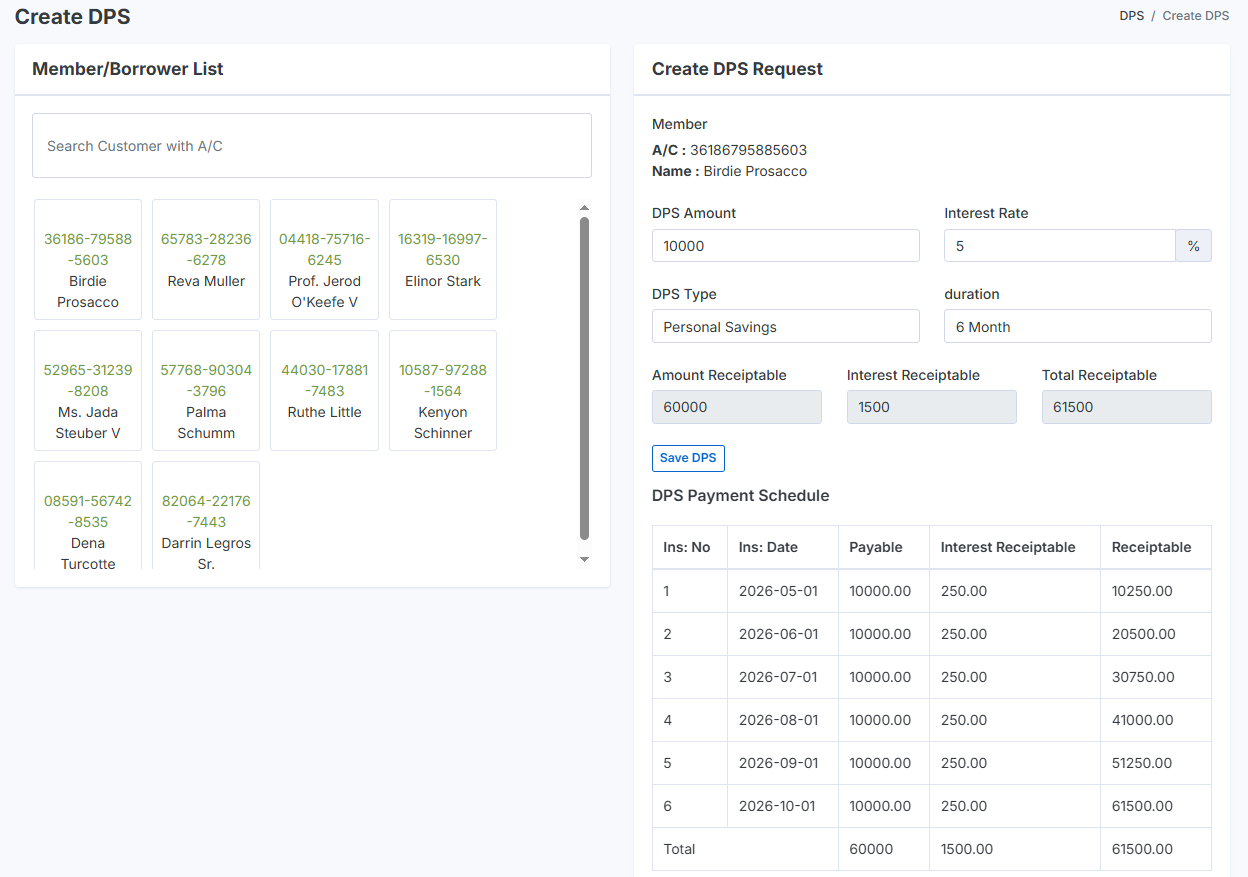The height and width of the screenshot is (877, 1248).
Task: Click the Save DPS button
Action: click(x=688, y=458)
